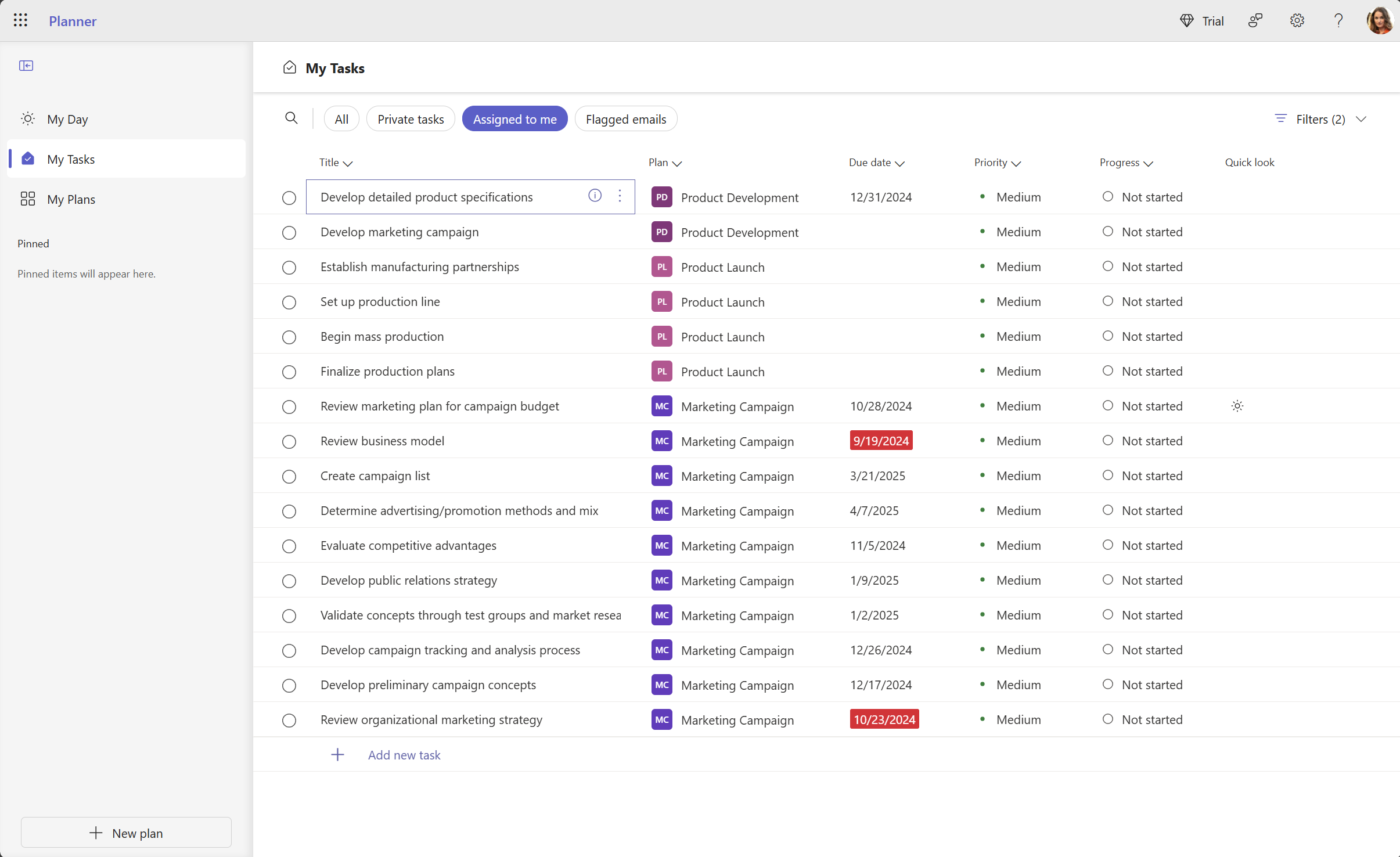Open the overflow menu for Develop detailed product specifications
This screenshot has width=1400, height=857.
(620, 195)
